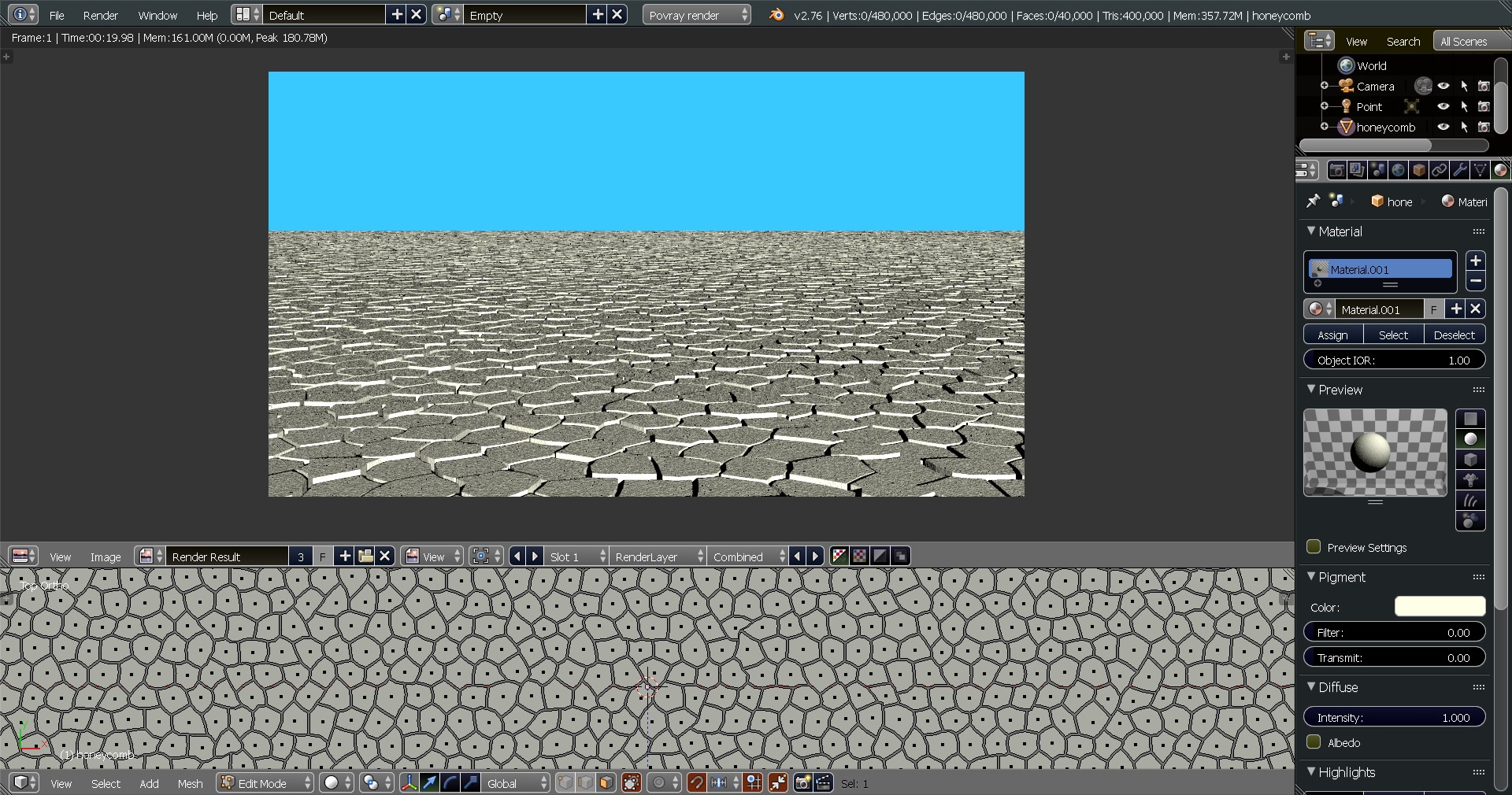This screenshot has height=795, width=1512.
Task: Expand the Camera tree item
Action: point(1325,86)
